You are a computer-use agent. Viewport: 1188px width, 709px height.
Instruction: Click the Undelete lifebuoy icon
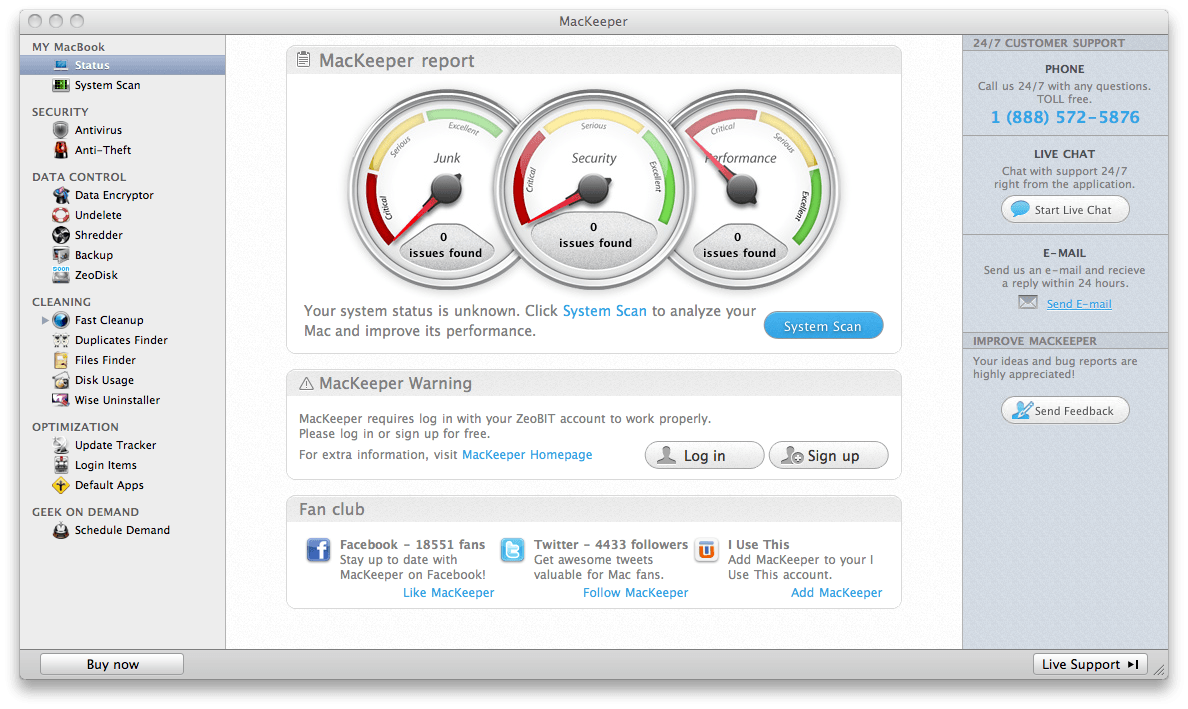(61, 215)
